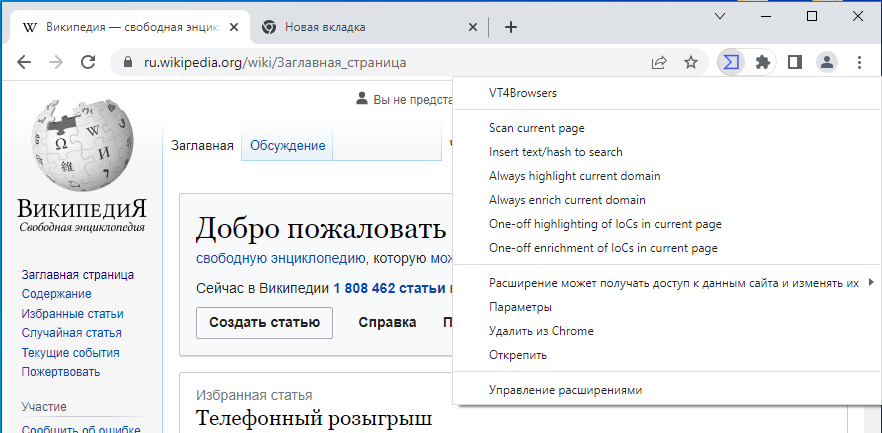Open the Справка link

(388, 323)
